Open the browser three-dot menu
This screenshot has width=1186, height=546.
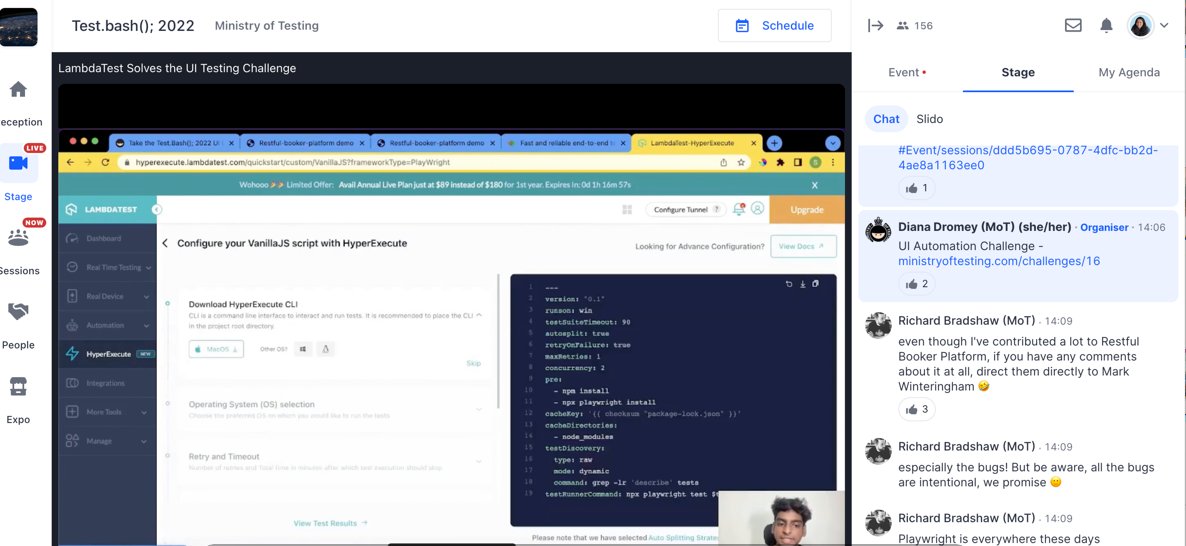tap(833, 163)
